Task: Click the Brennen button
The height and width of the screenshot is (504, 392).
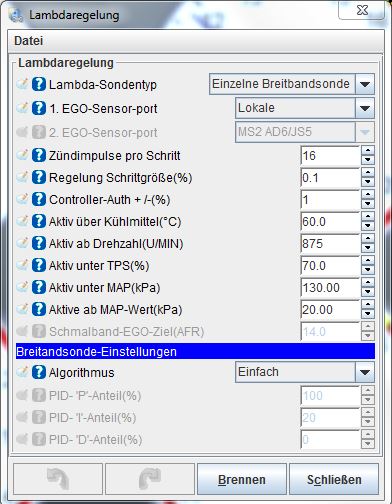Action: point(242,479)
